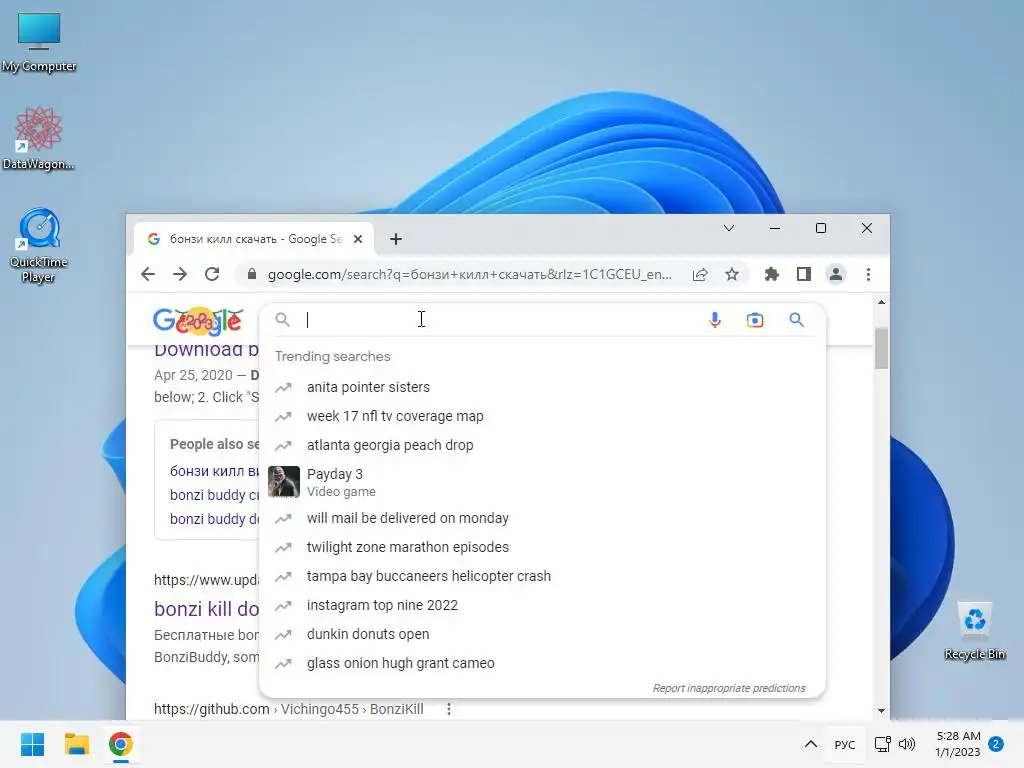Switch the РУС input language indicator
Screen dimensions: 1024x768
click(x=844, y=744)
